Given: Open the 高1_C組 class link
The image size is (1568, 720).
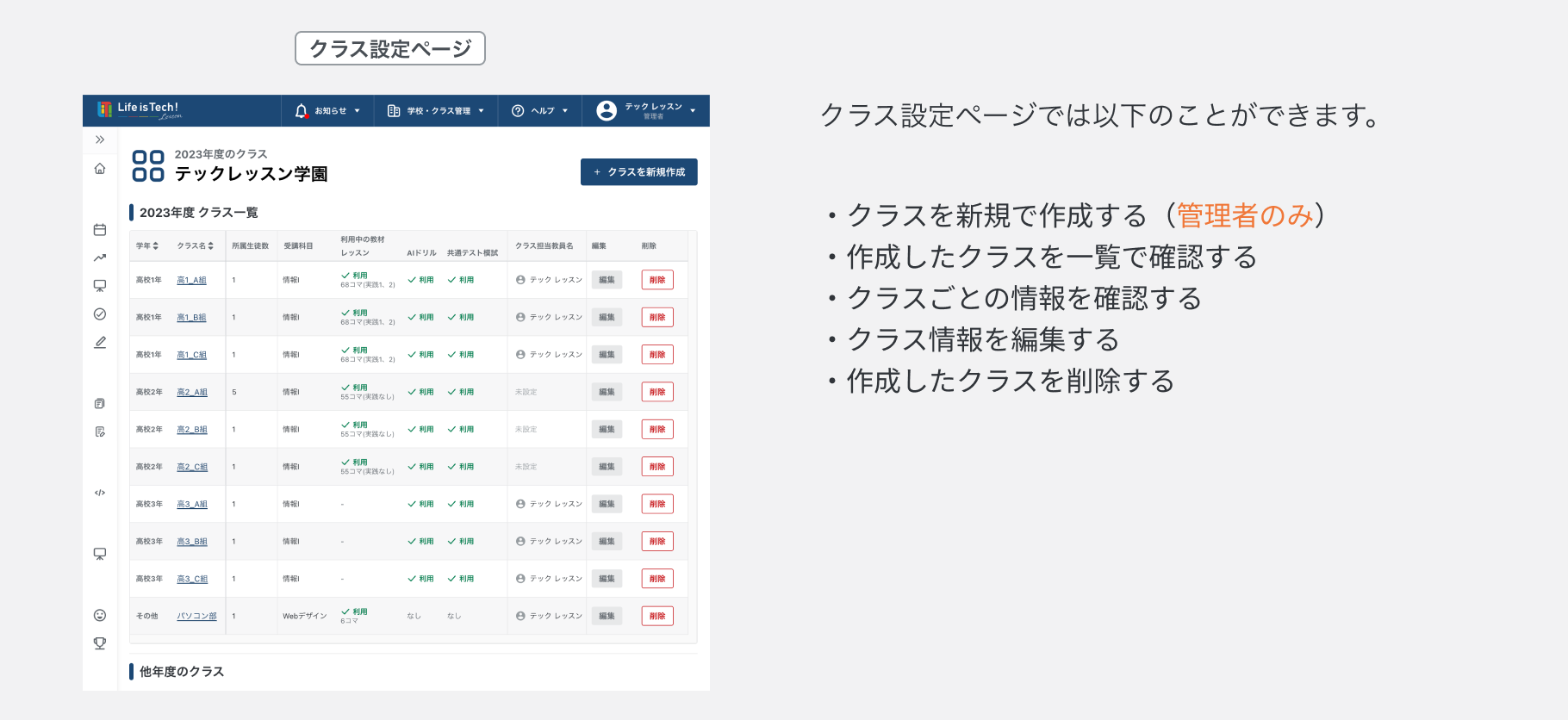Looking at the screenshot, I should tap(191, 355).
